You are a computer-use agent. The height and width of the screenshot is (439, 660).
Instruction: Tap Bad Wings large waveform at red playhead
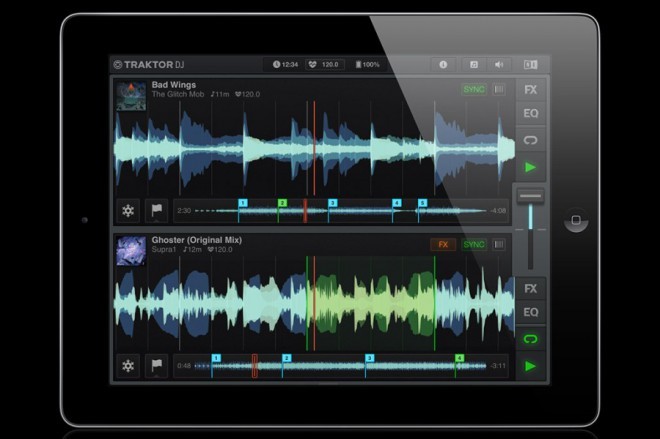pyautogui.click(x=314, y=148)
